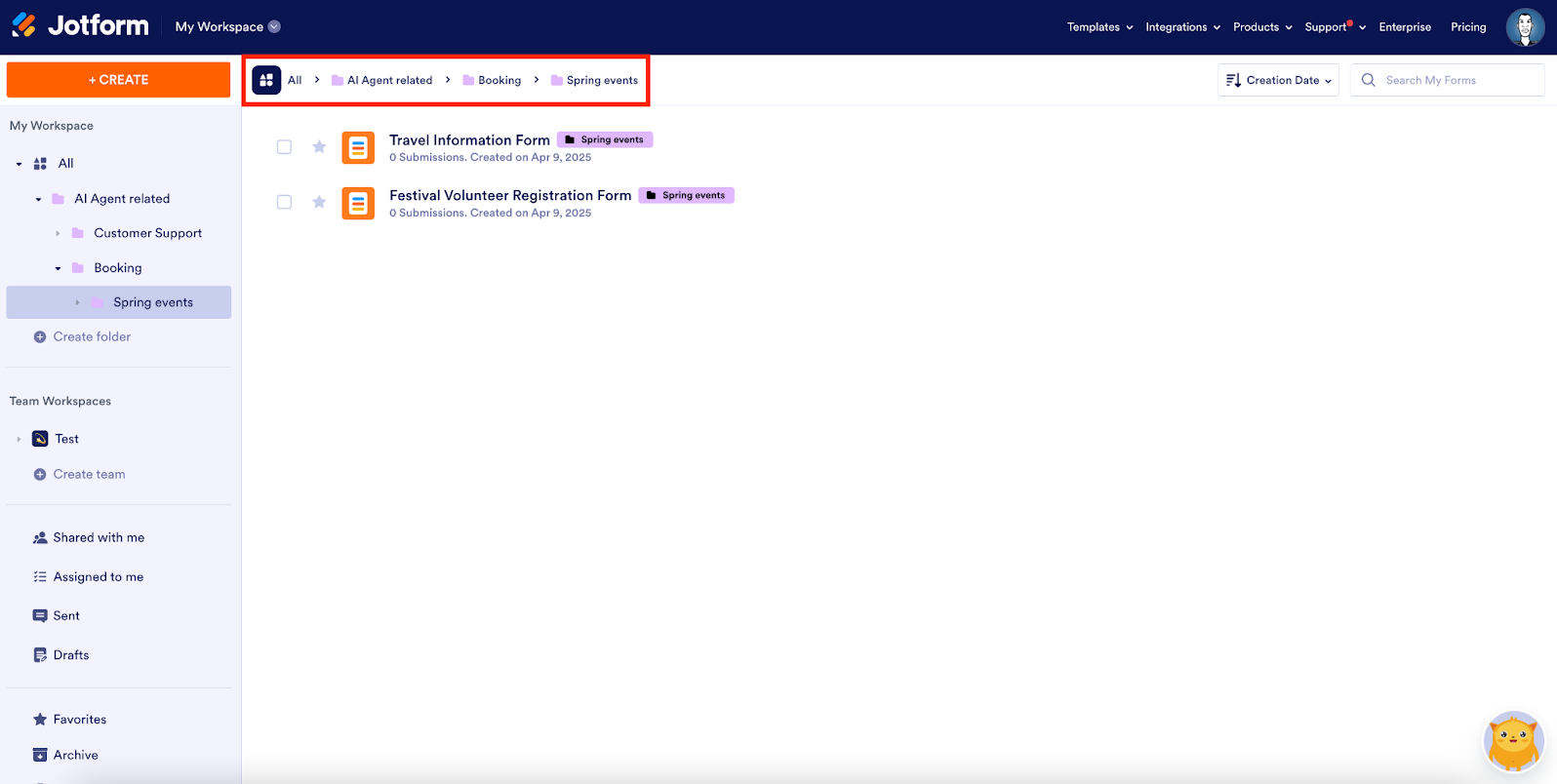
Task: Star the Festival Volunteer Registration Form
Action: click(x=319, y=202)
